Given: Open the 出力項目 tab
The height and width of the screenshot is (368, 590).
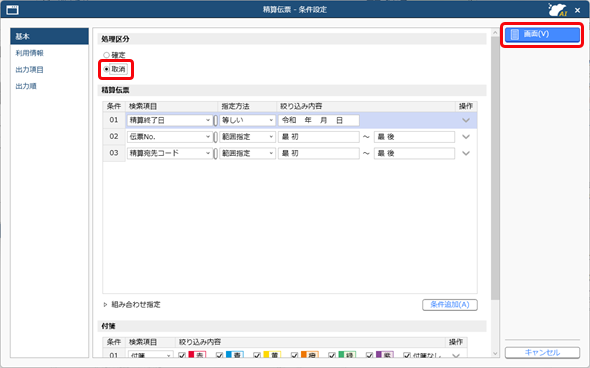Looking at the screenshot, I should pyautogui.click(x=29, y=70).
